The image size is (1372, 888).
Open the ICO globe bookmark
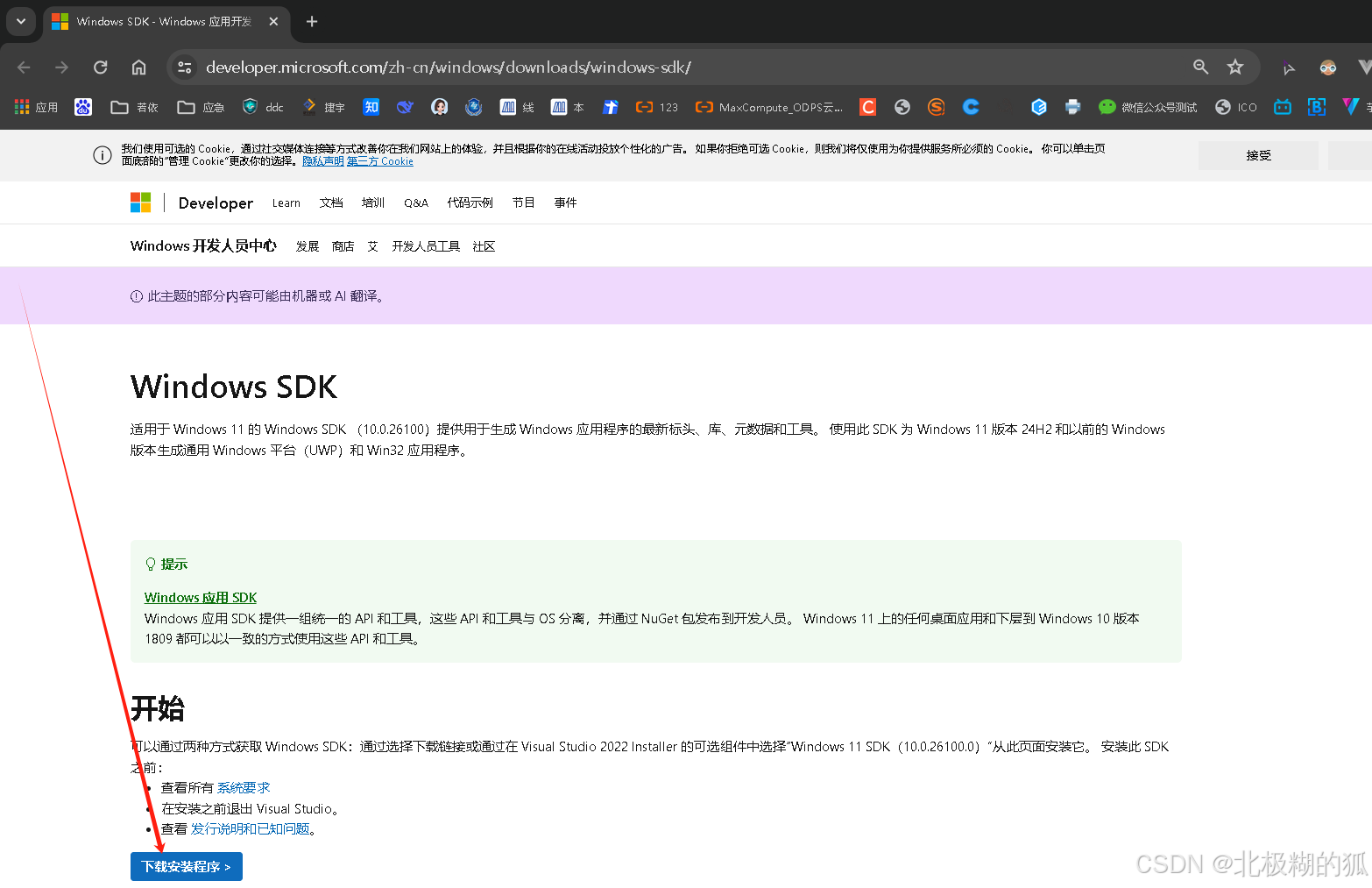[x=1236, y=107]
